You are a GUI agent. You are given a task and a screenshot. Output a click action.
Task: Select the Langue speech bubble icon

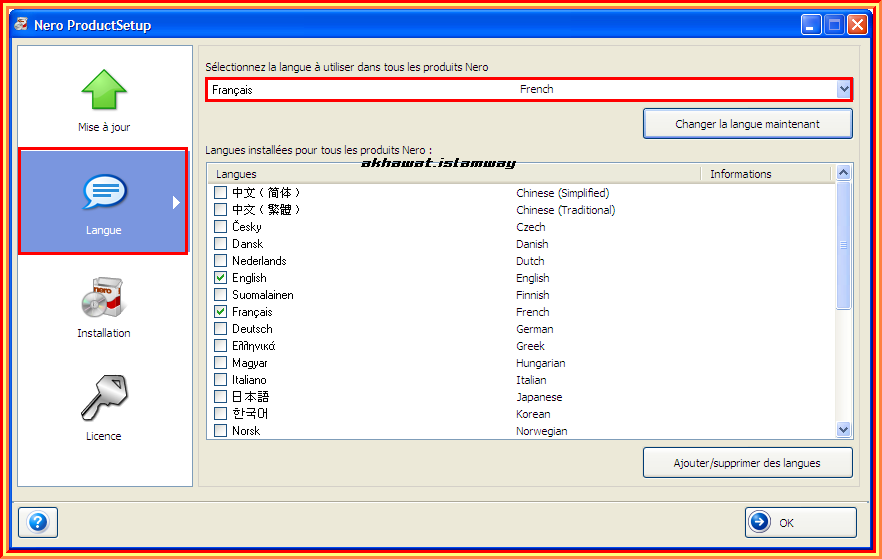104,192
